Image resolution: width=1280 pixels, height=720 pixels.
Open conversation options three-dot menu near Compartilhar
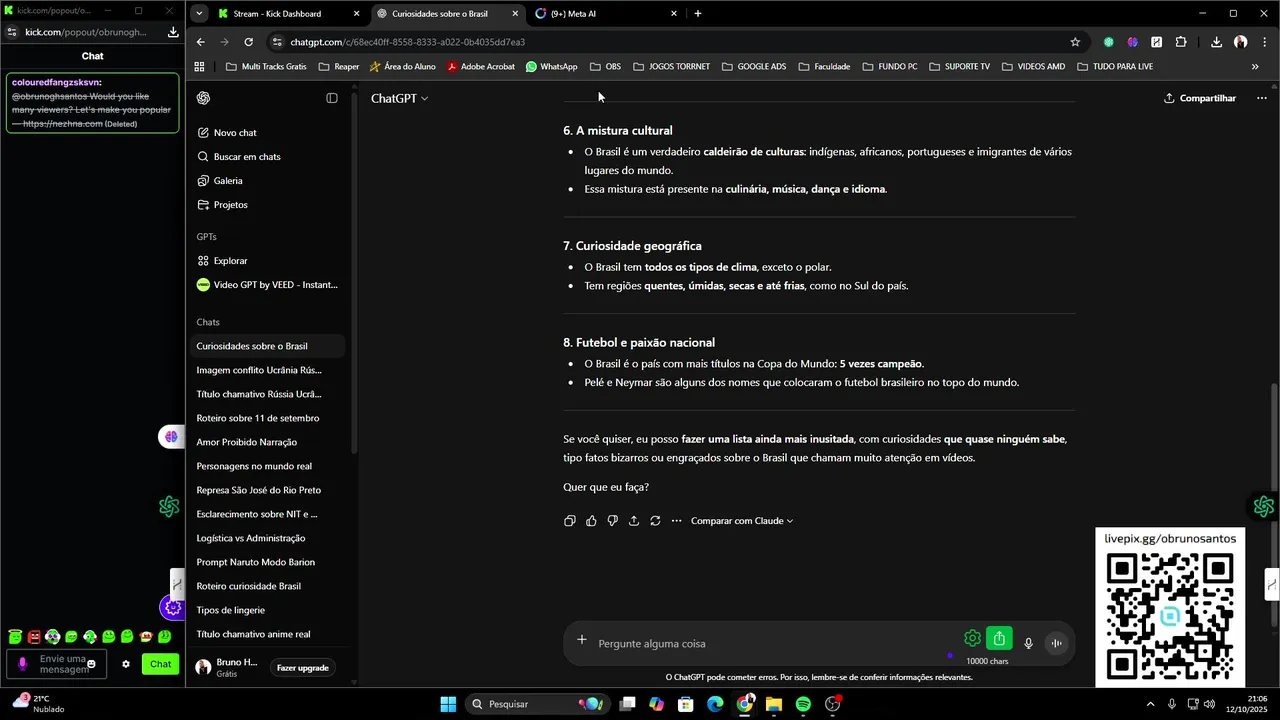pos(1261,98)
